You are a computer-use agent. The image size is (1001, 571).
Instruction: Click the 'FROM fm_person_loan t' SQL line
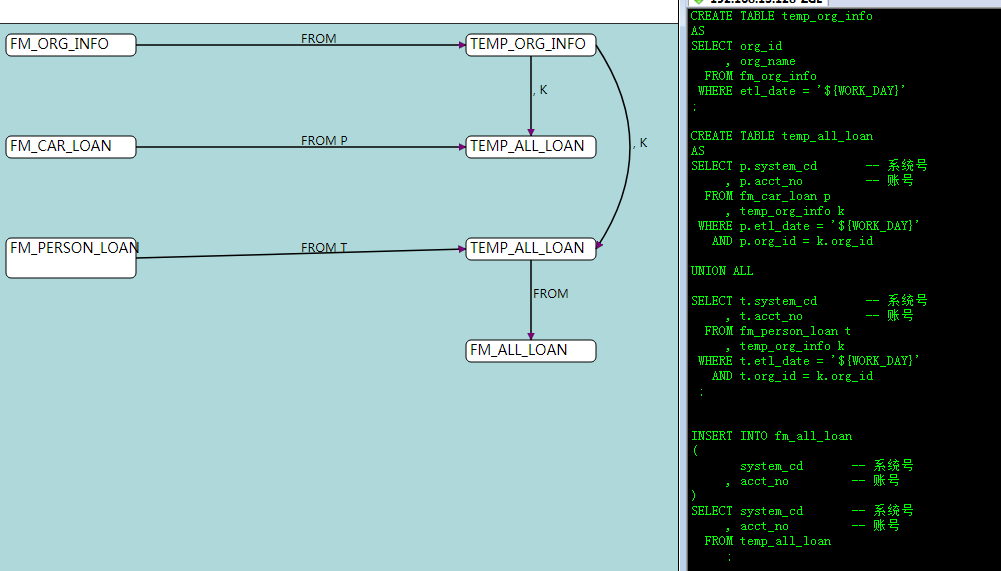point(778,331)
